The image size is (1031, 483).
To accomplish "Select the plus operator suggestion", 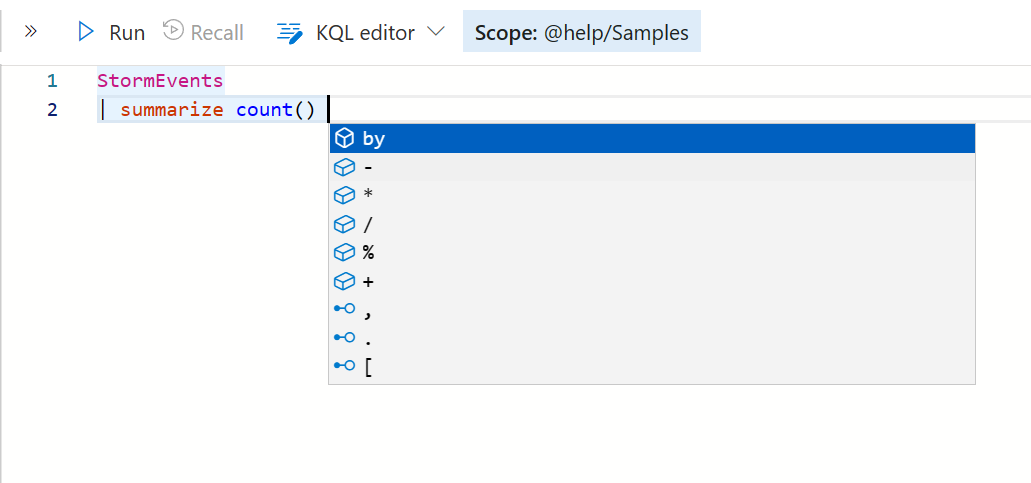I will [652, 282].
